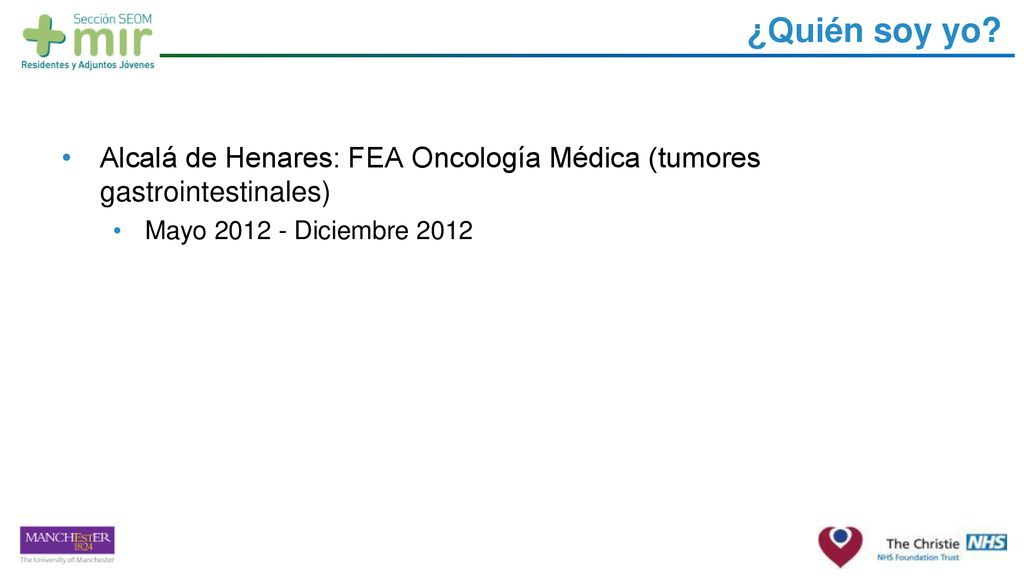Click the word '(tumores' in first bullet
Viewport: 1024px width, 576px height.
click(x=705, y=159)
